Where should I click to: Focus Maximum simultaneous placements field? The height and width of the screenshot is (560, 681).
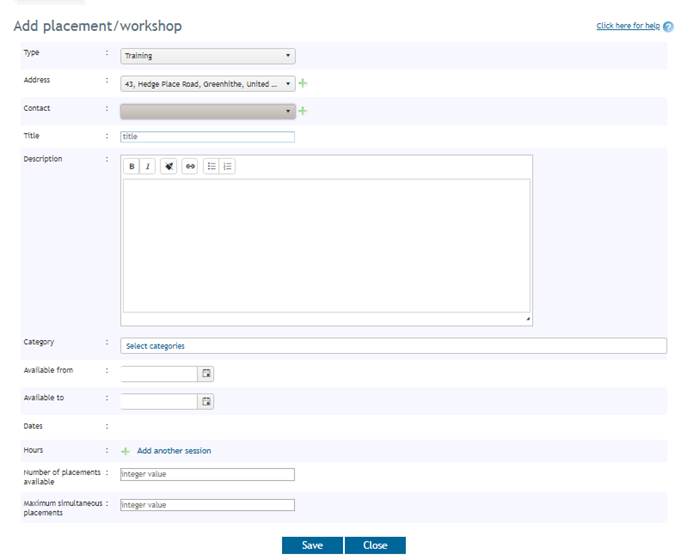(x=208, y=505)
